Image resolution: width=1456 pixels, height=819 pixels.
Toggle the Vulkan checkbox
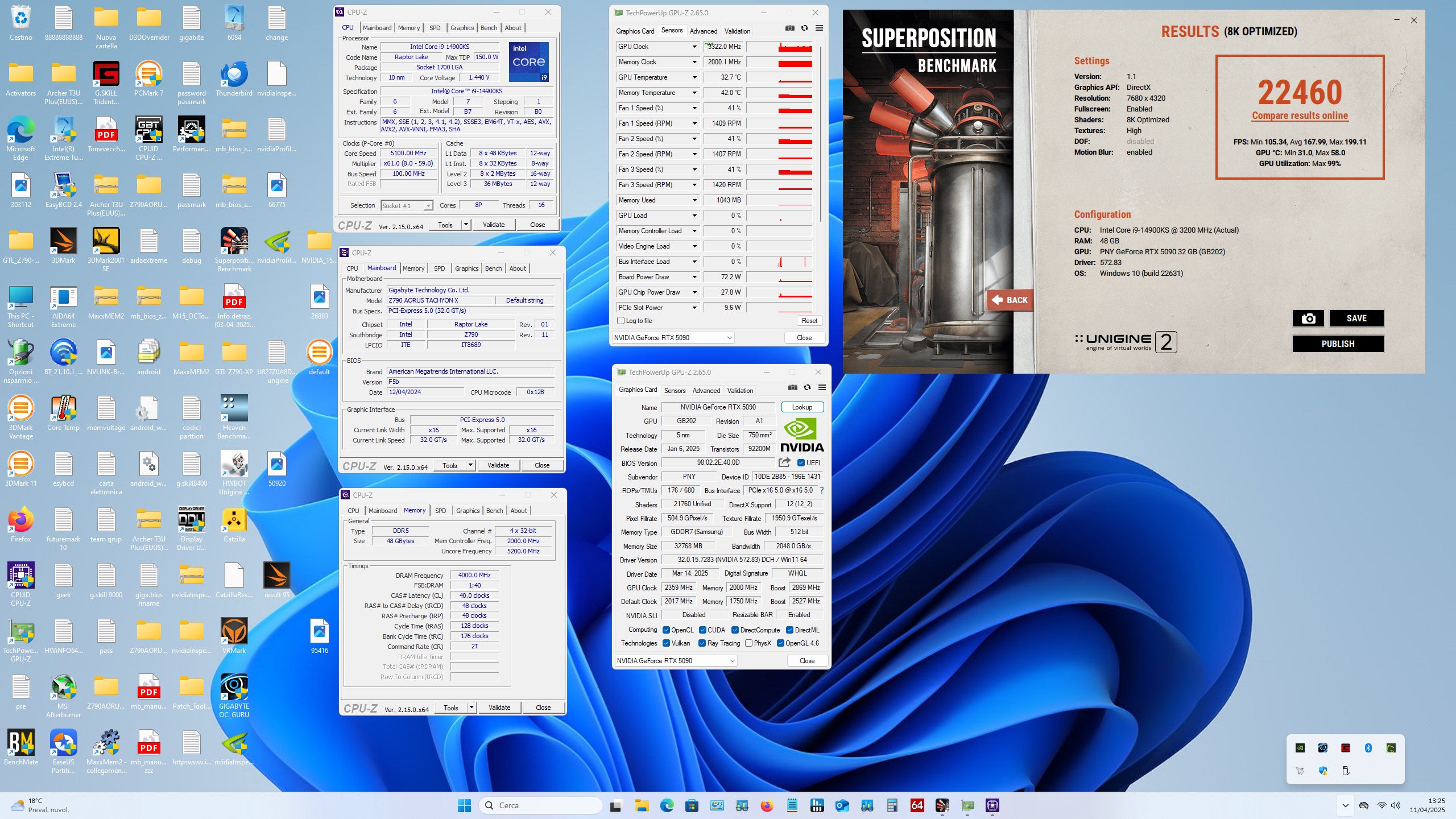click(666, 643)
